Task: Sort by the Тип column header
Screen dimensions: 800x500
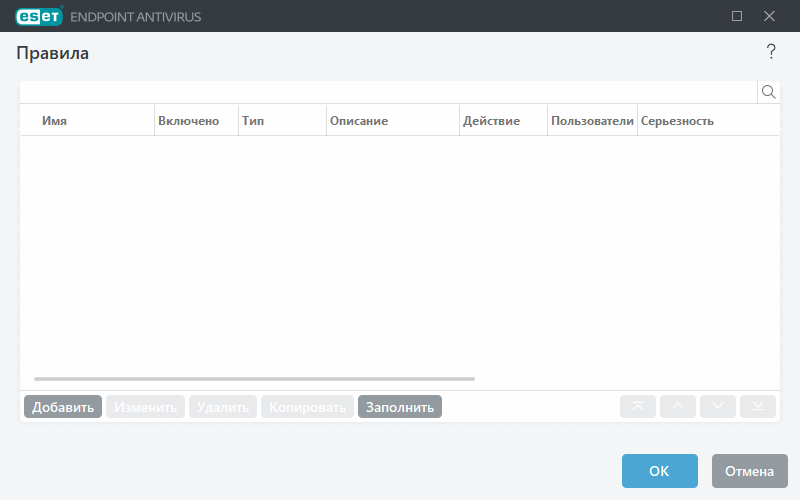Action: tap(253, 121)
